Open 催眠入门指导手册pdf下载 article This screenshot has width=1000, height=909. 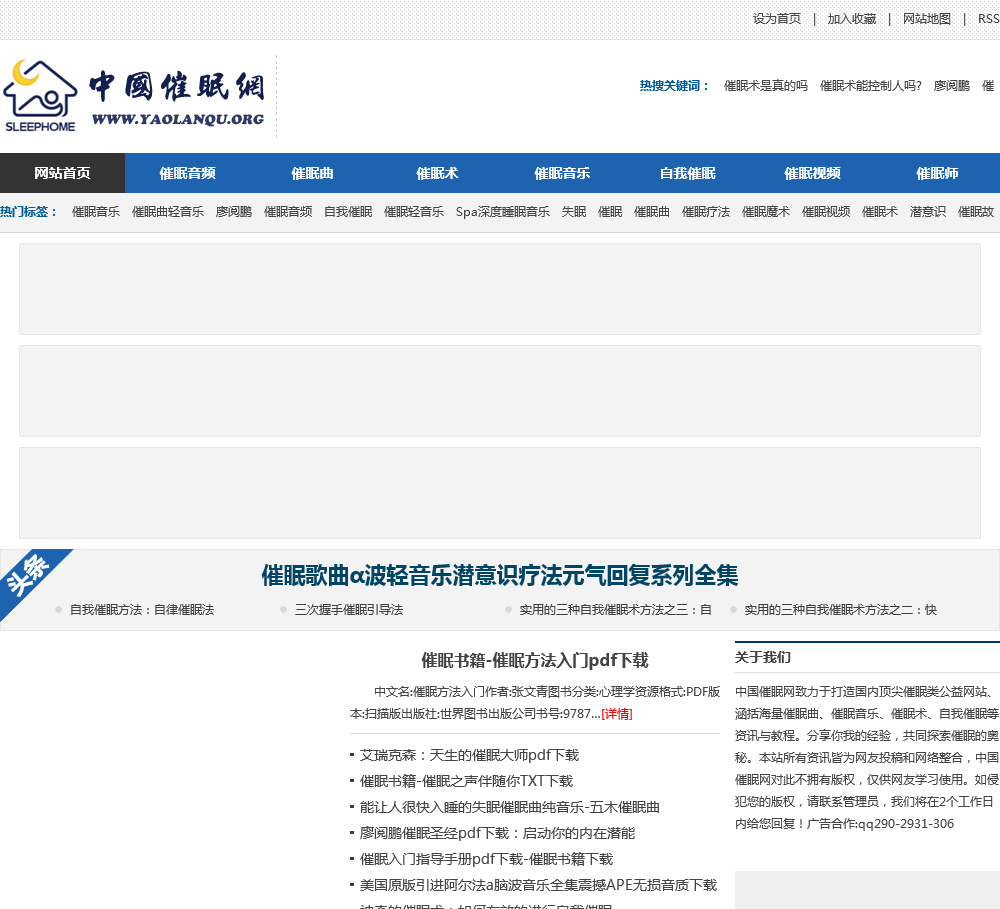point(487,859)
